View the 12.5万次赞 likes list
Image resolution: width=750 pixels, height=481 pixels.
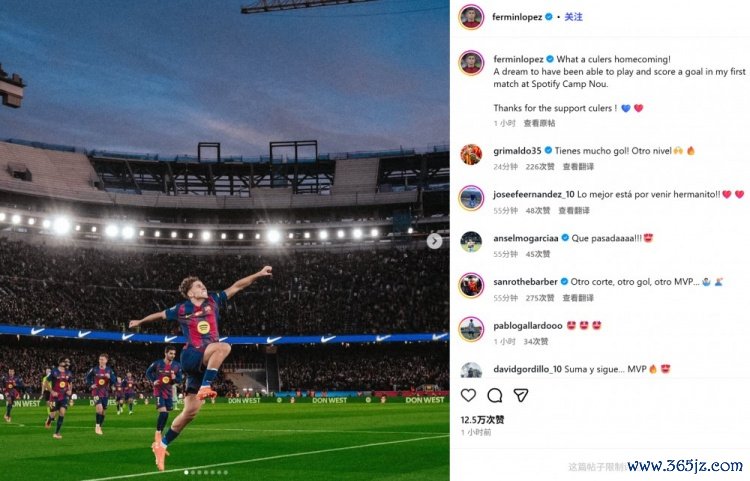pos(482,420)
